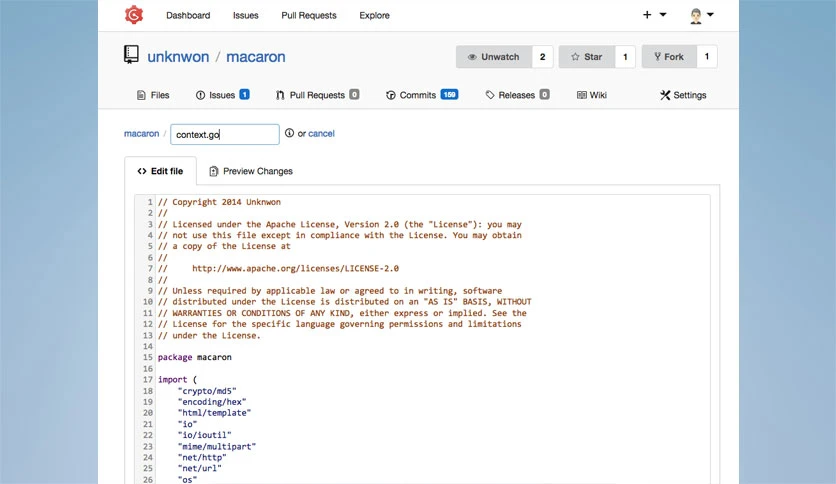Click the "mime/multipart" import line
This screenshot has width=836, height=484.
(216, 446)
